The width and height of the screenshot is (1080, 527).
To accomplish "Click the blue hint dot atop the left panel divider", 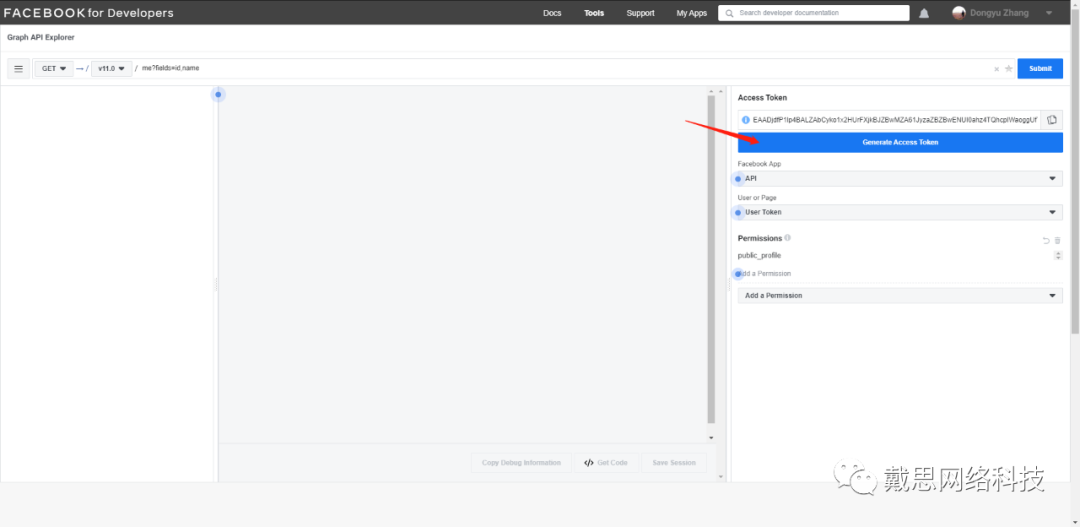I will coord(218,94).
